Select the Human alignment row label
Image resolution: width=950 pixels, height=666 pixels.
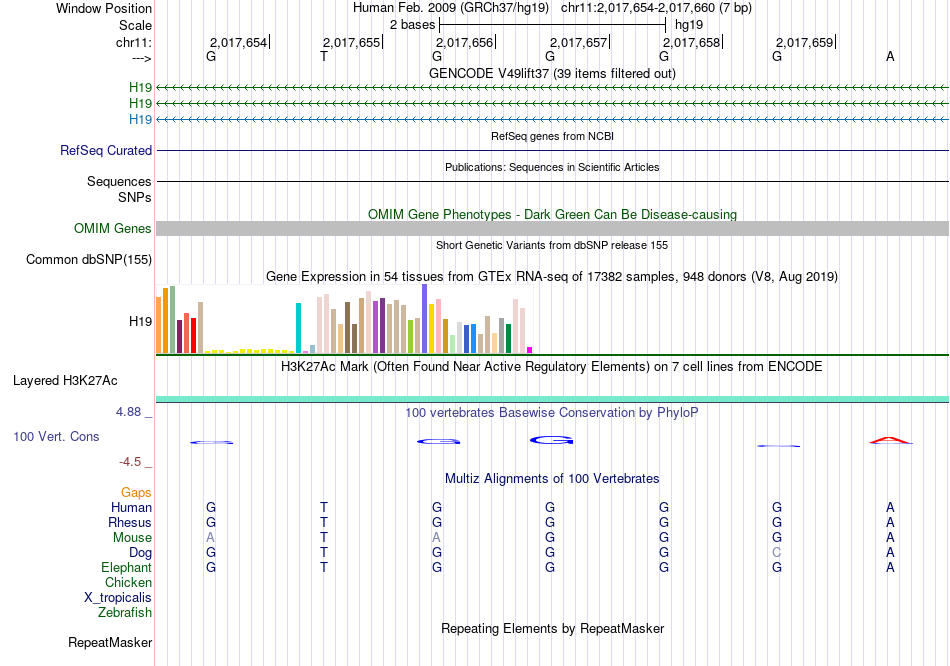click(131, 507)
